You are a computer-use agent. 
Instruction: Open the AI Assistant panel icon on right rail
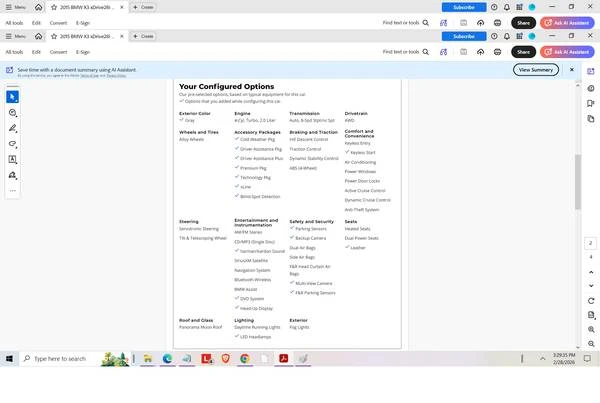click(591, 72)
